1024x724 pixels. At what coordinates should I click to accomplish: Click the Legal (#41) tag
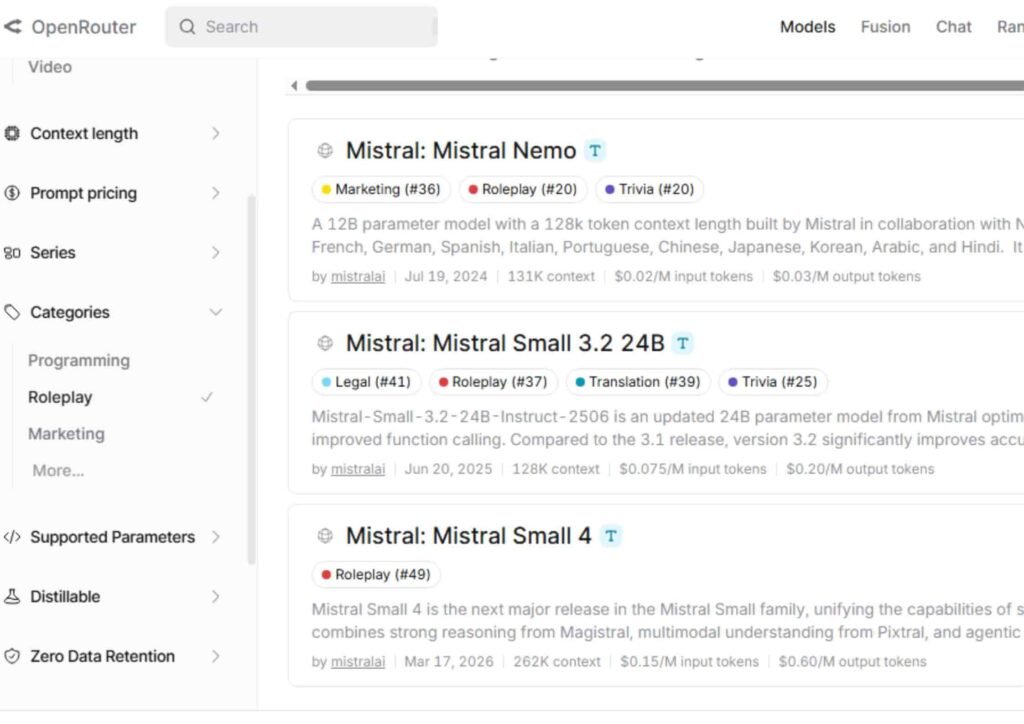(x=366, y=382)
